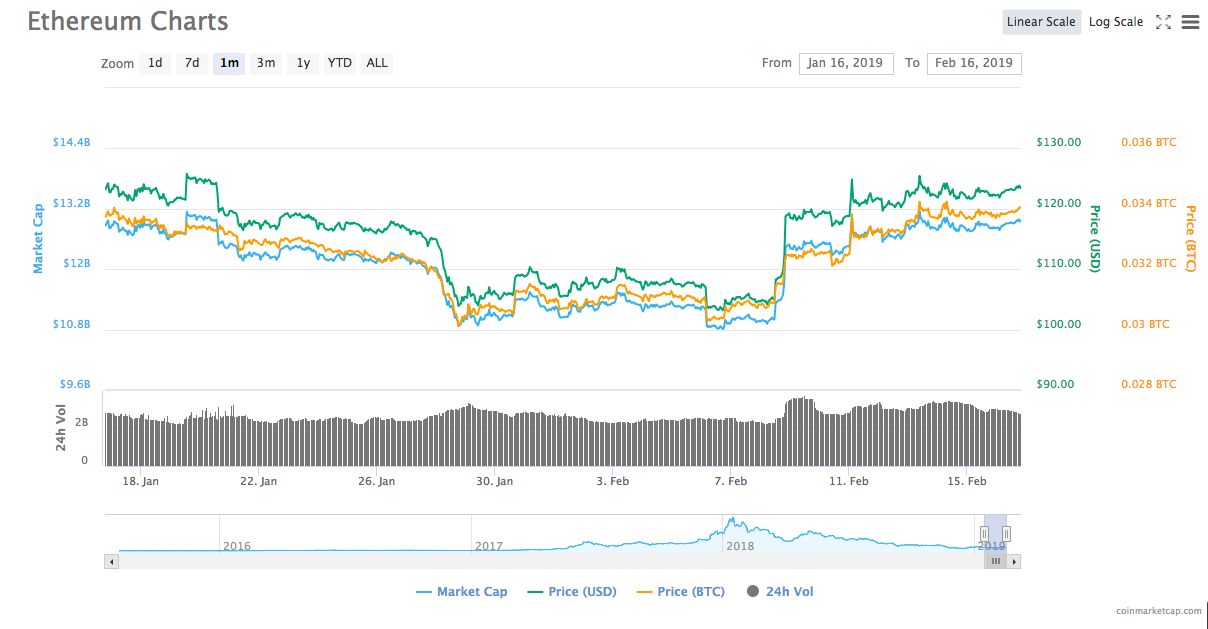Switch chart to Log Scale

(x=1116, y=21)
